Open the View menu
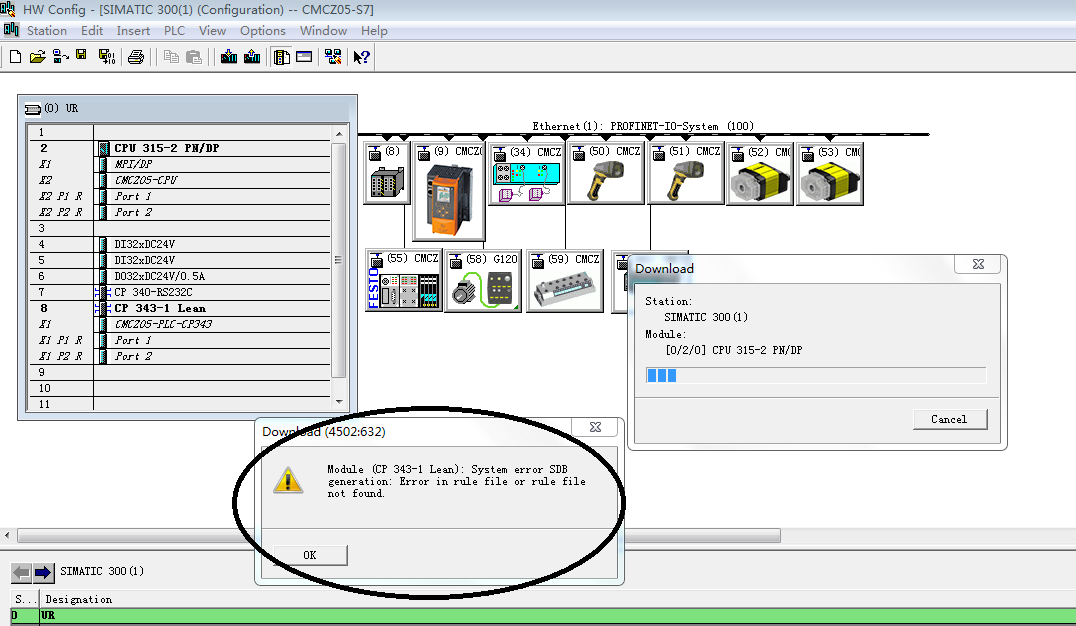The width and height of the screenshot is (1076, 626). pyautogui.click(x=212, y=31)
